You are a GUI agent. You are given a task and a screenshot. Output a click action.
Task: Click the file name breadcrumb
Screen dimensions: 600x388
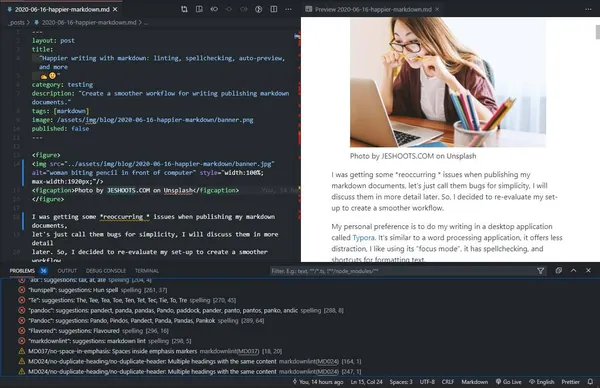point(89,23)
